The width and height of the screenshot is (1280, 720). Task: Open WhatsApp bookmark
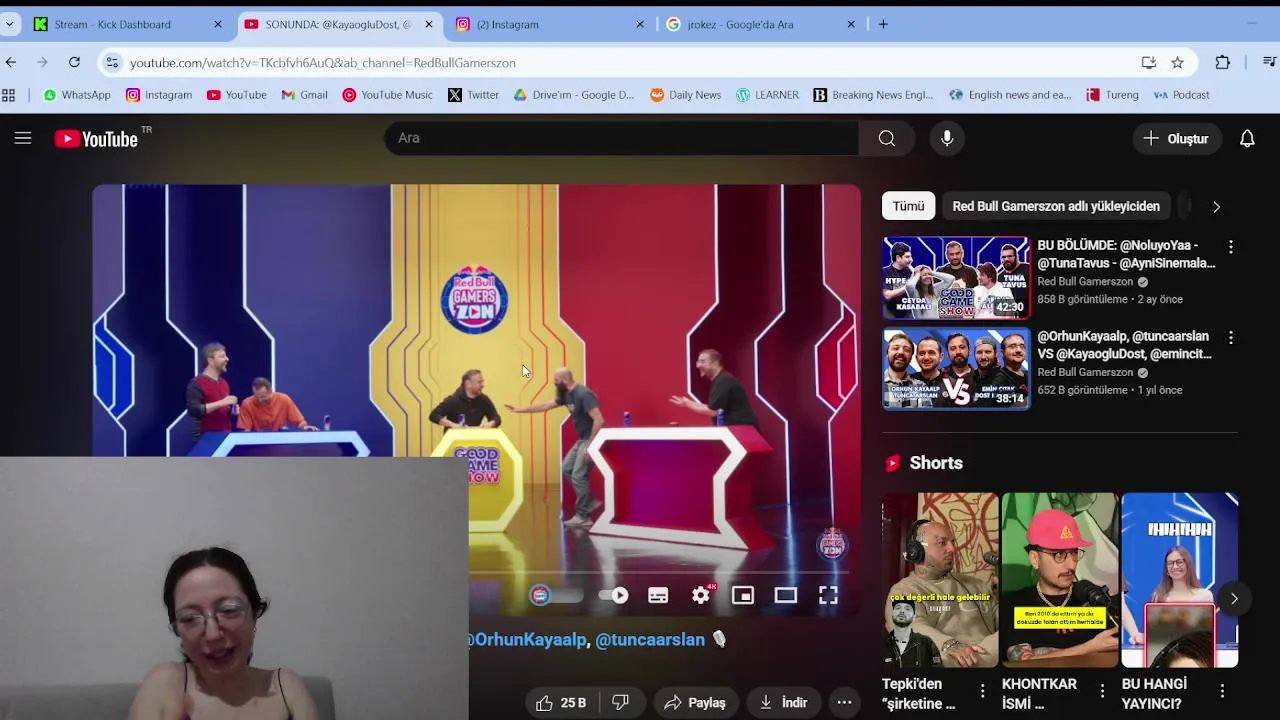(x=77, y=95)
